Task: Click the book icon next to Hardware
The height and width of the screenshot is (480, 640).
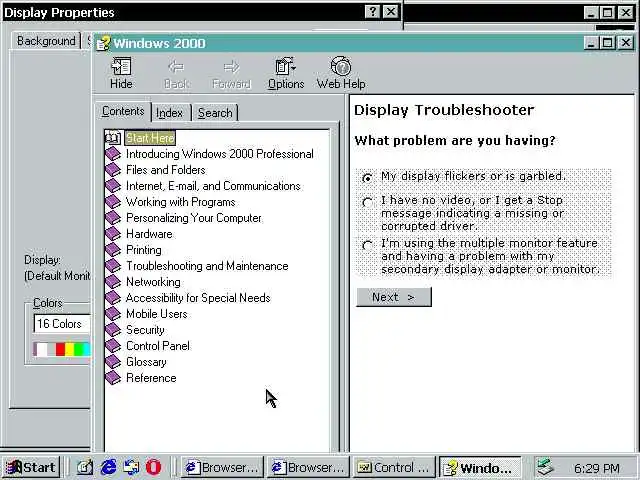Action: point(113,234)
